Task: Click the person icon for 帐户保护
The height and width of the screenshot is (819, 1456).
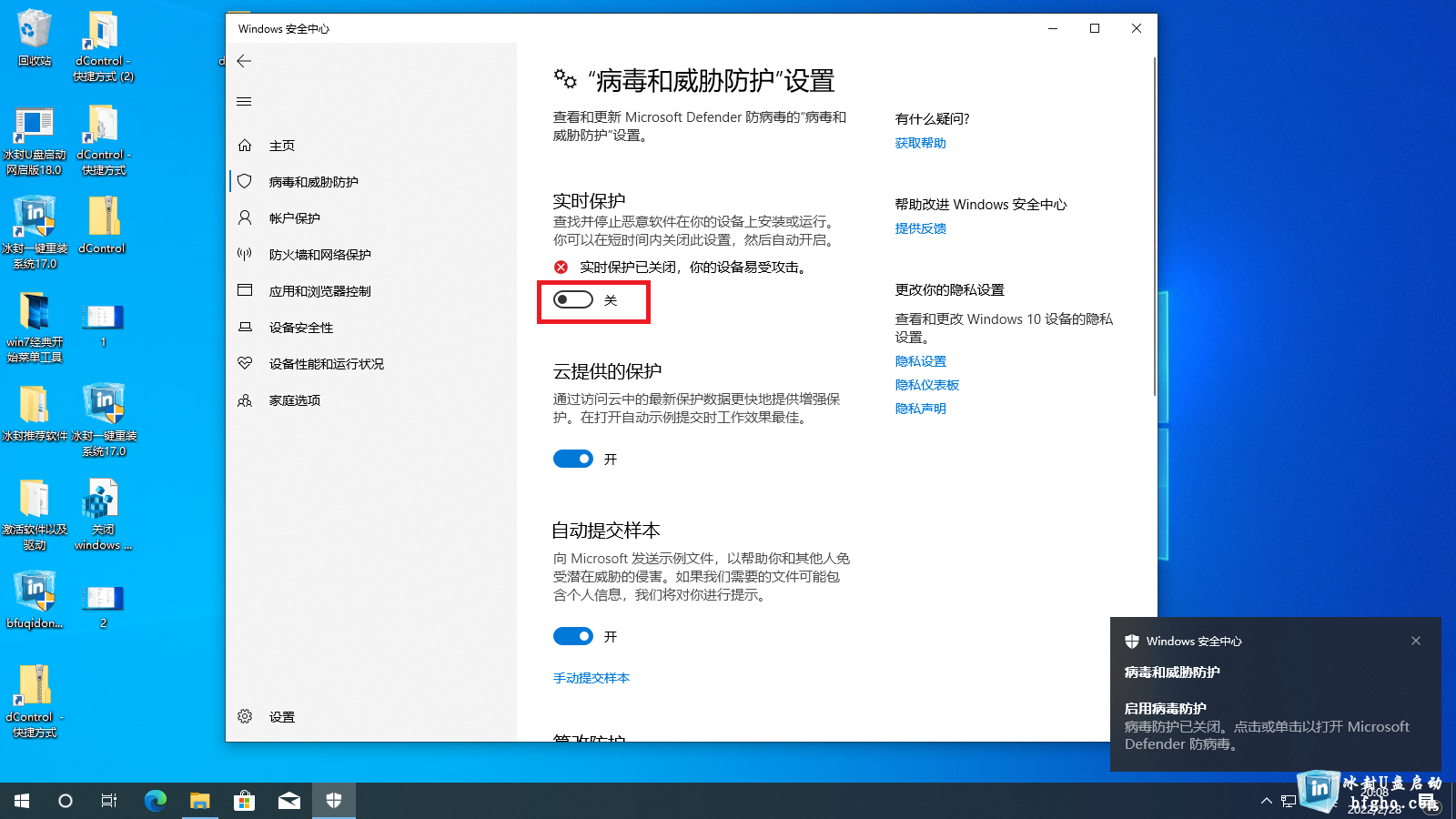Action: point(245,218)
